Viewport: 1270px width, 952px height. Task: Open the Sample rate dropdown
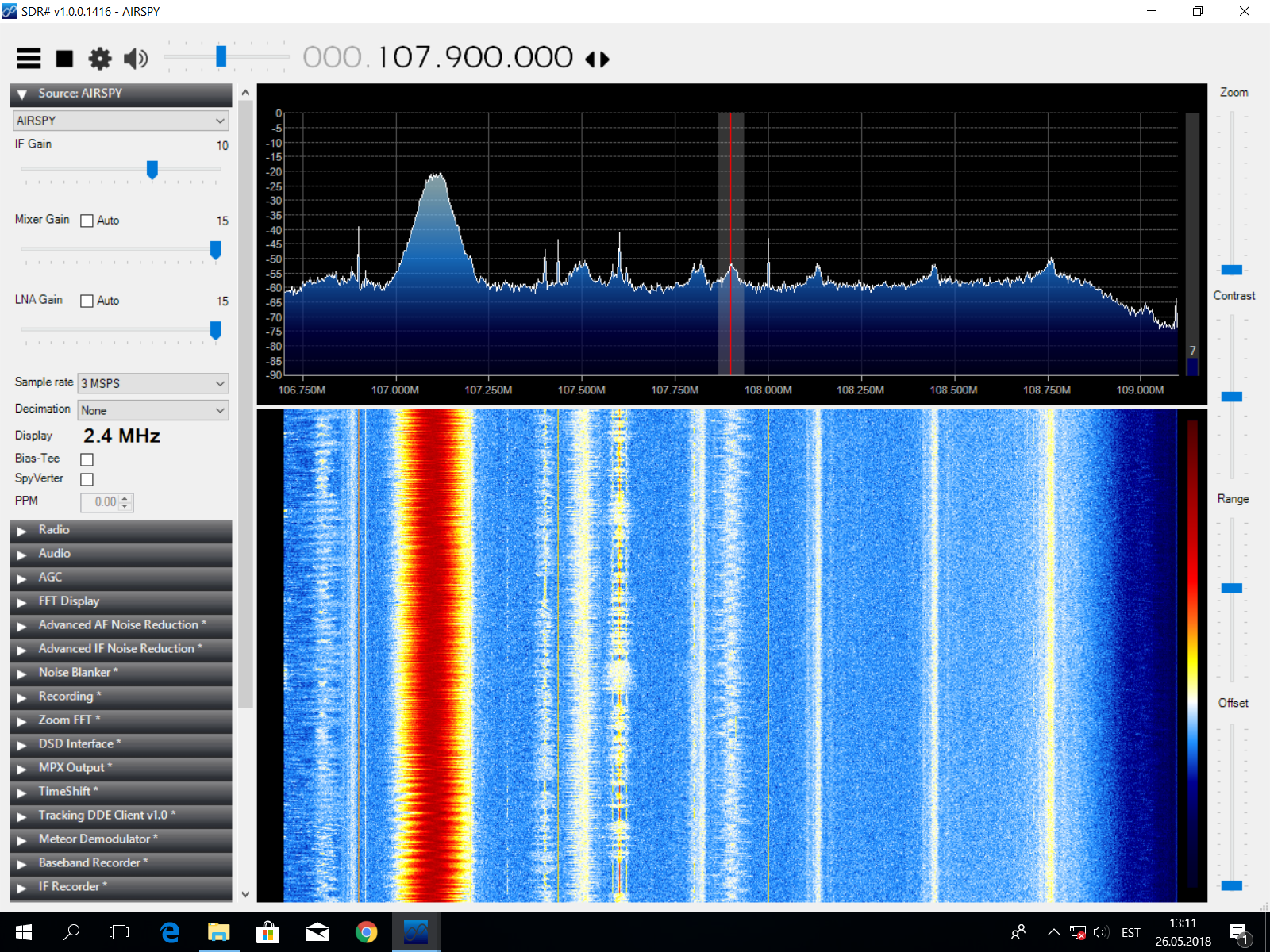pyautogui.click(x=153, y=383)
